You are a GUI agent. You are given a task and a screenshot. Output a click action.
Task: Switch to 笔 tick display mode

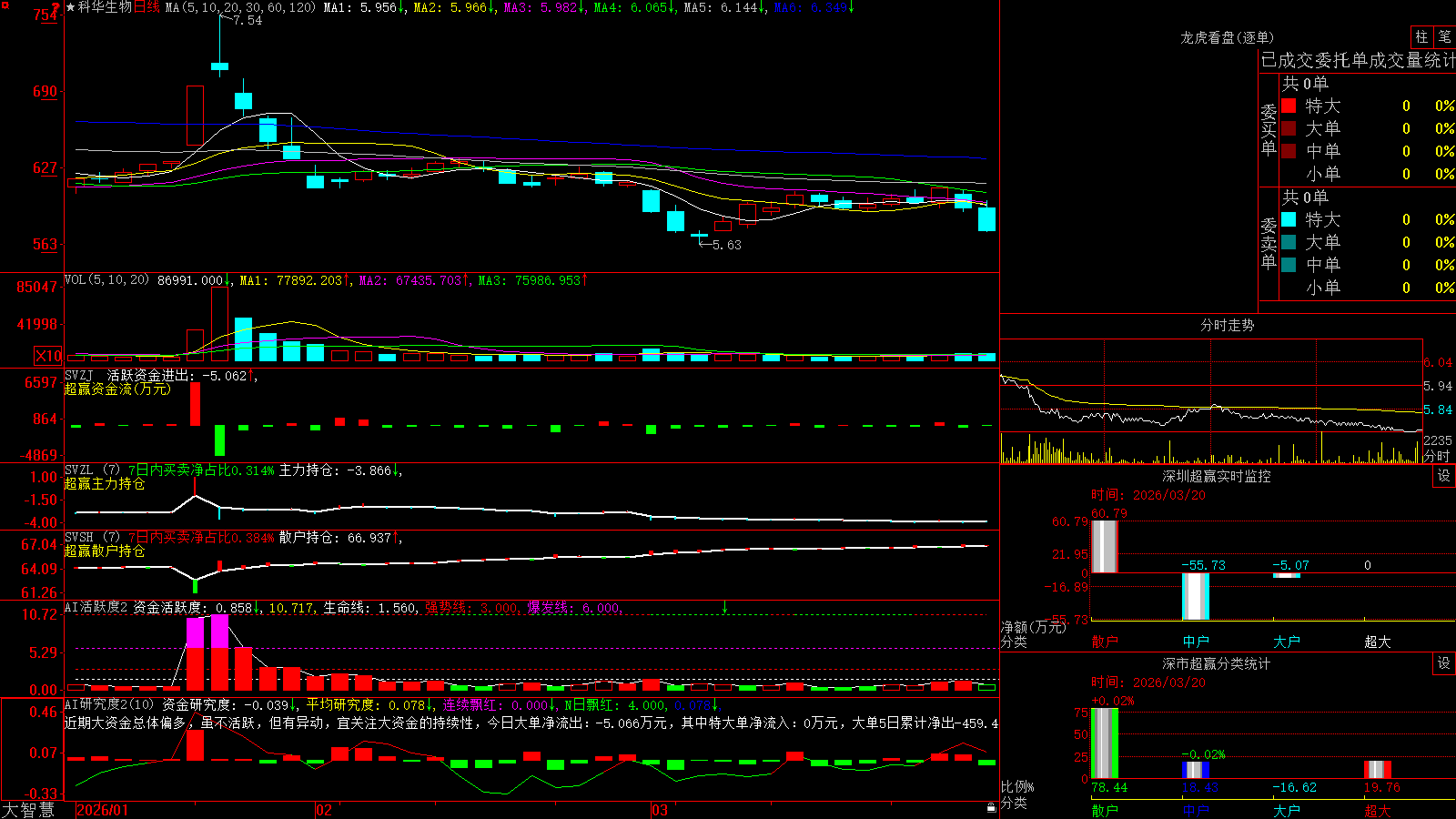pos(1444,36)
